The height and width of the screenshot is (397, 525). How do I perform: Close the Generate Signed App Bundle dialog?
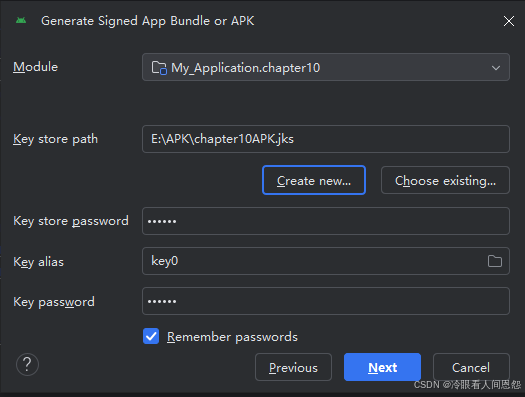(509, 21)
